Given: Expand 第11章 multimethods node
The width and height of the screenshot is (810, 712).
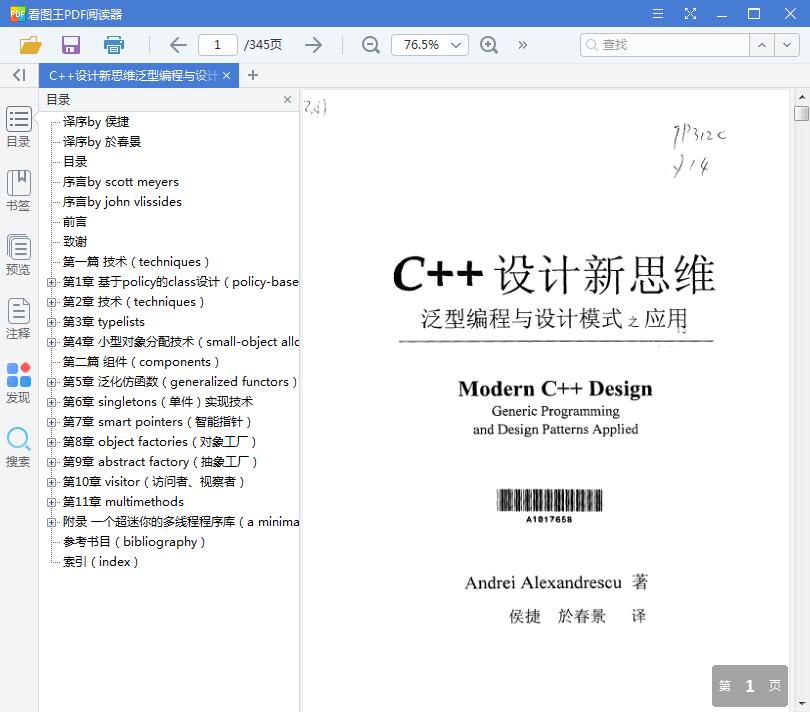Looking at the screenshot, I should pyautogui.click(x=51, y=502).
